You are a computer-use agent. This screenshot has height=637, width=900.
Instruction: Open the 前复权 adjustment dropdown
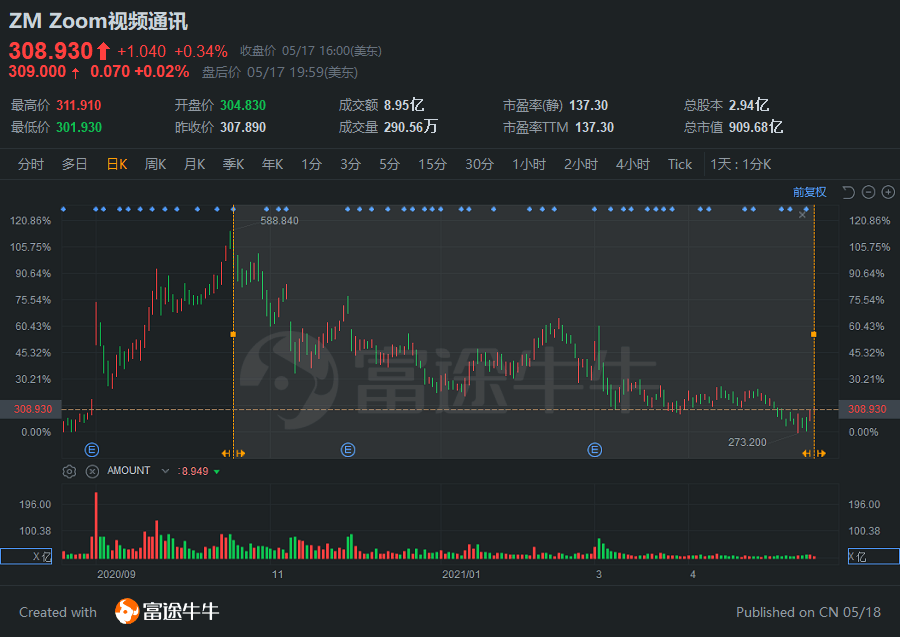pos(810,192)
